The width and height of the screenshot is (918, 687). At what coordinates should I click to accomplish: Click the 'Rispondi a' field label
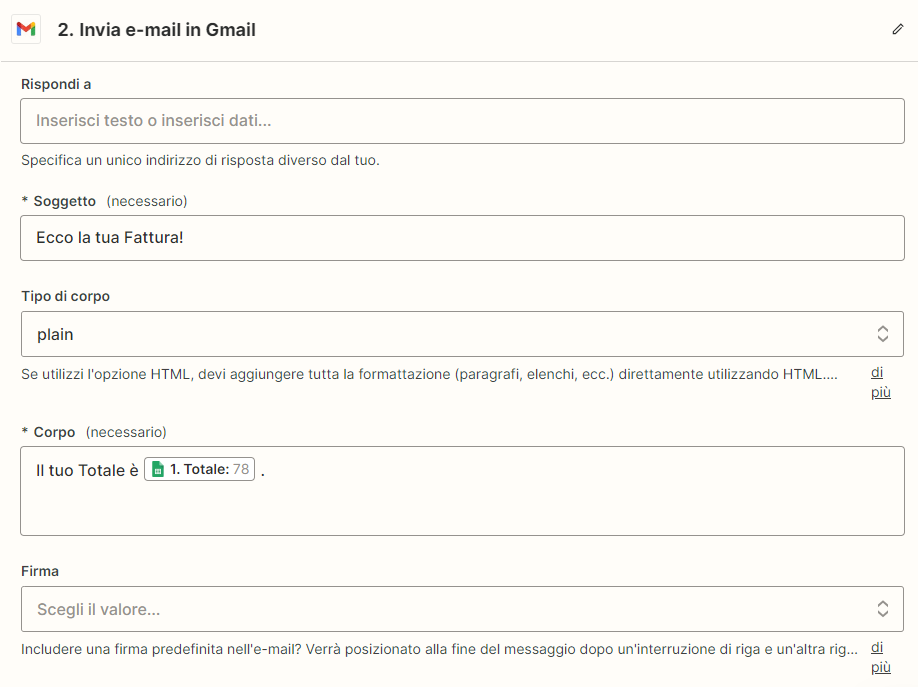click(56, 84)
